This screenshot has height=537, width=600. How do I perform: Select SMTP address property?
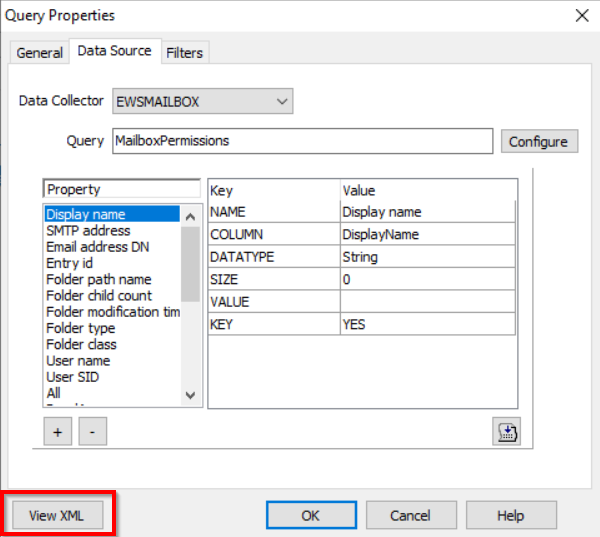point(112,231)
